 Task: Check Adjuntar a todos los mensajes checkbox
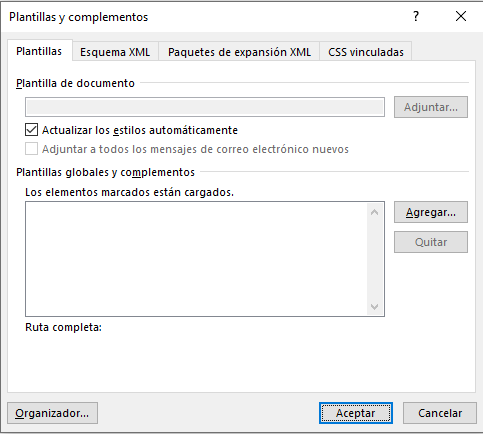31,149
